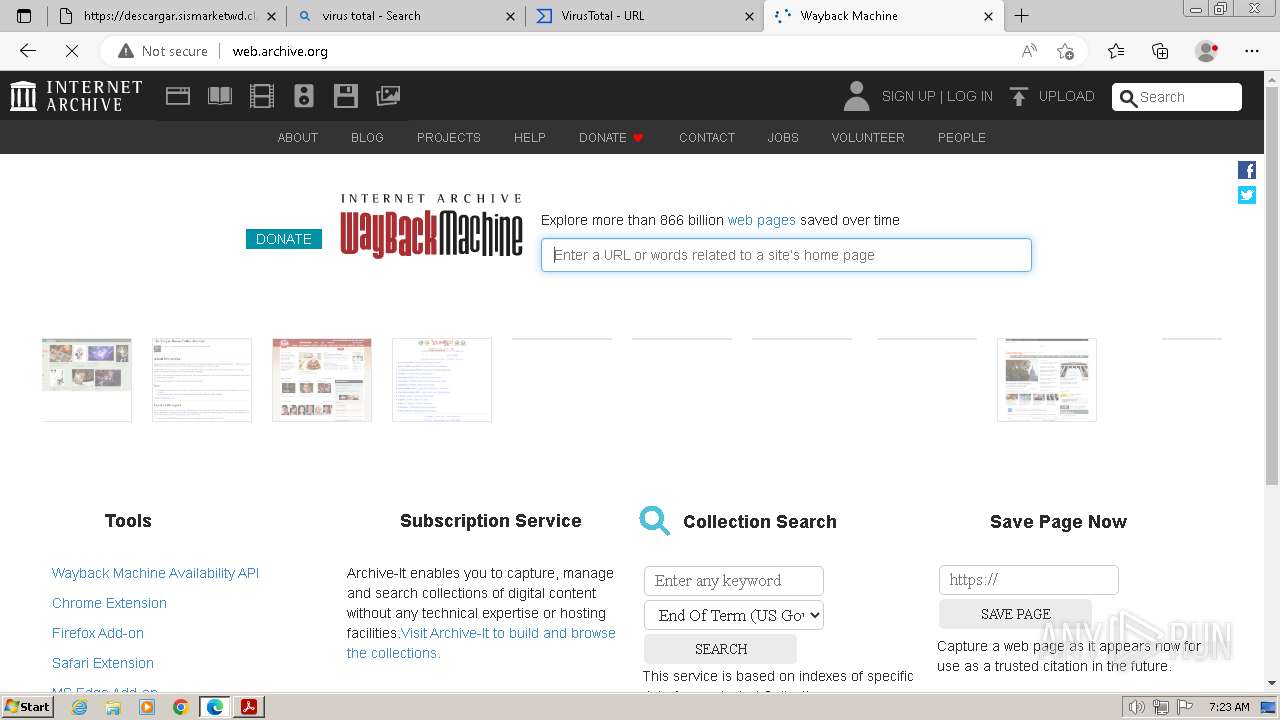Open Firefox Add-on link
The image size is (1280, 720).
tap(98, 633)
